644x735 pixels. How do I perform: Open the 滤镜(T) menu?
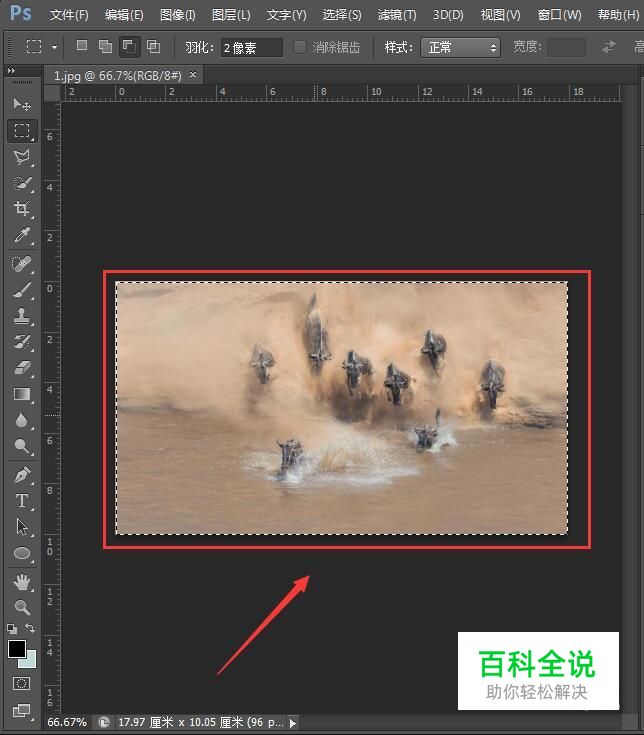(x=397, y=15)
